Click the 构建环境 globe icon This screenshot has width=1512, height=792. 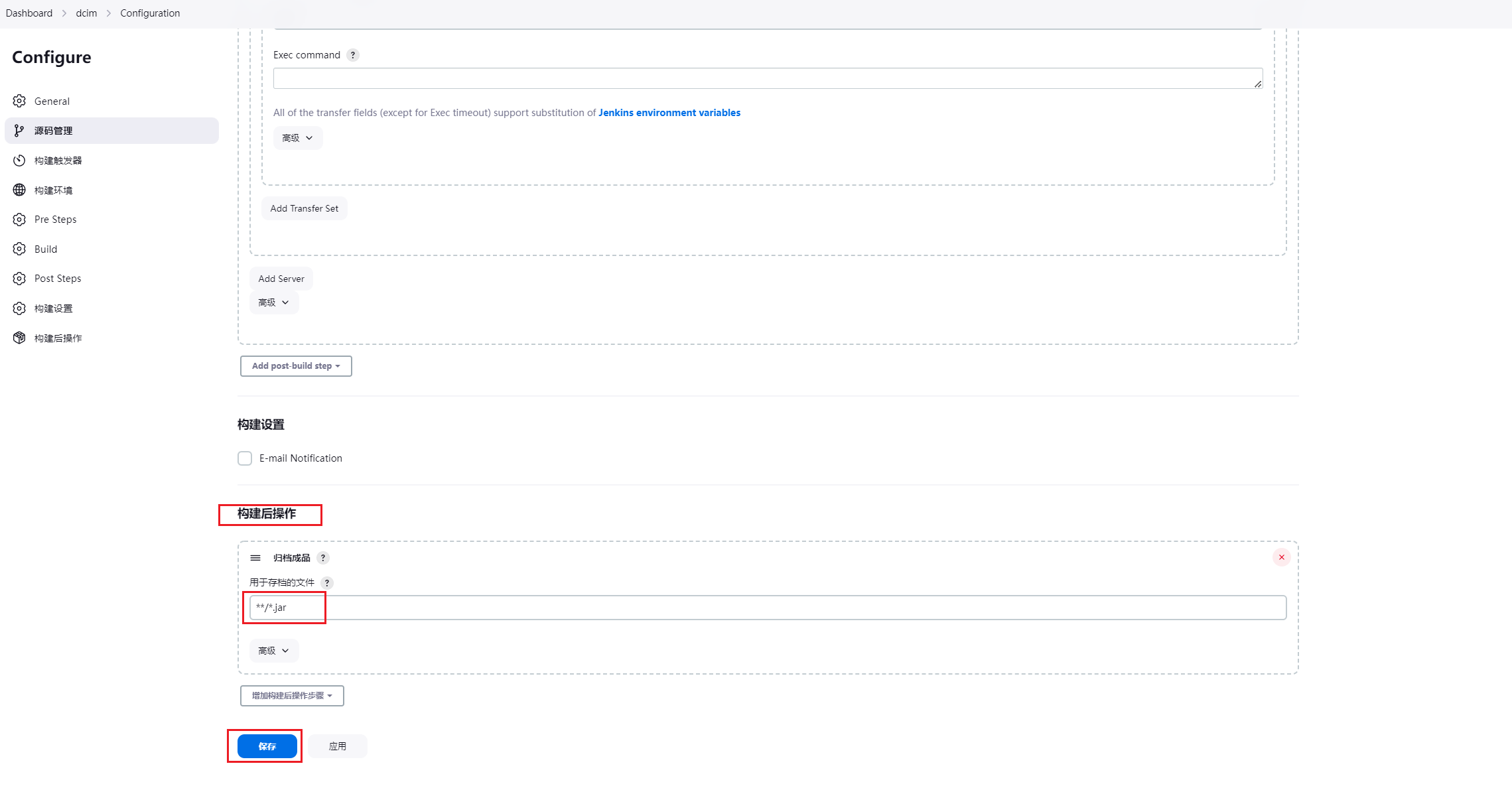pyautogui.click(x=19, y=190)
